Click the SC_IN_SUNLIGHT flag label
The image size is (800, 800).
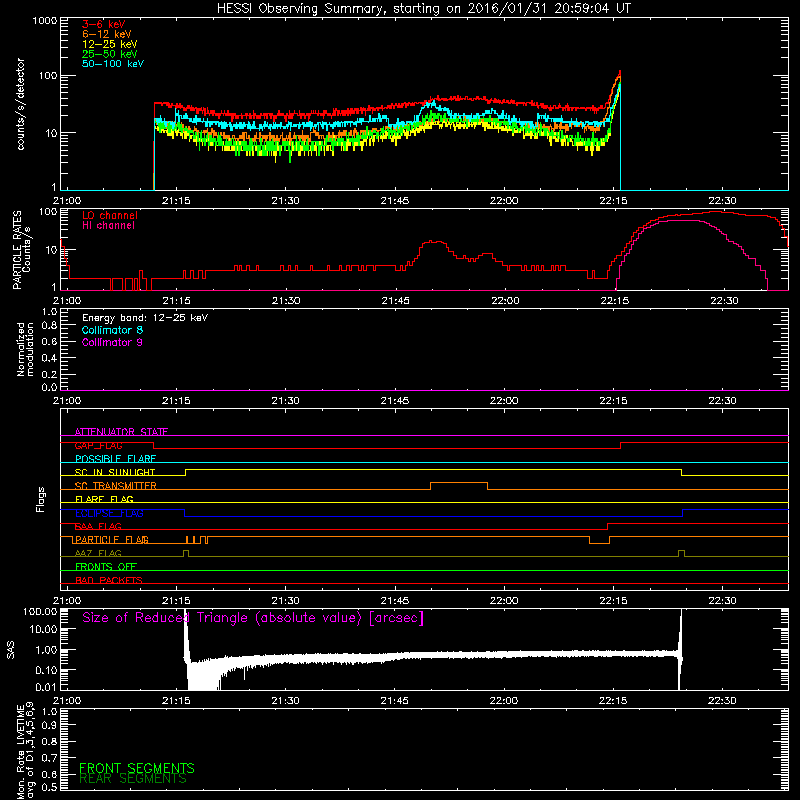[115, 472]
